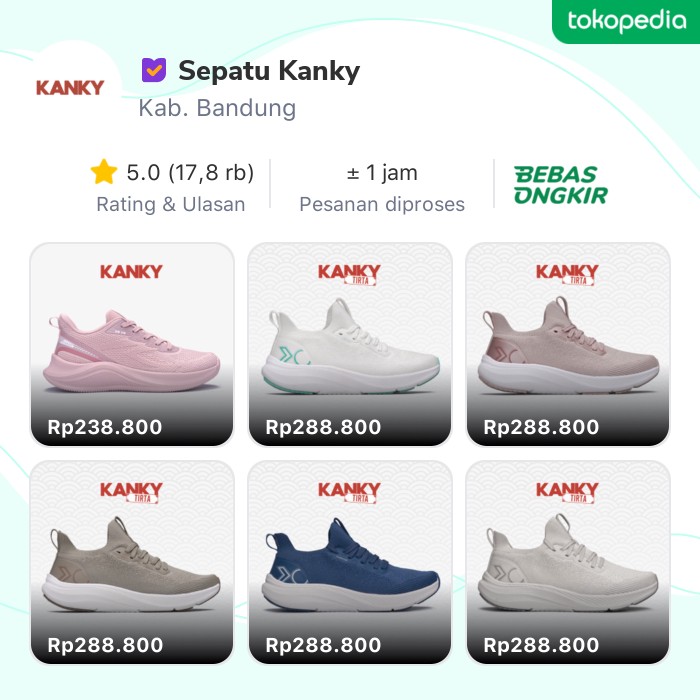Click the yellow rating star icon

[104, 172]
